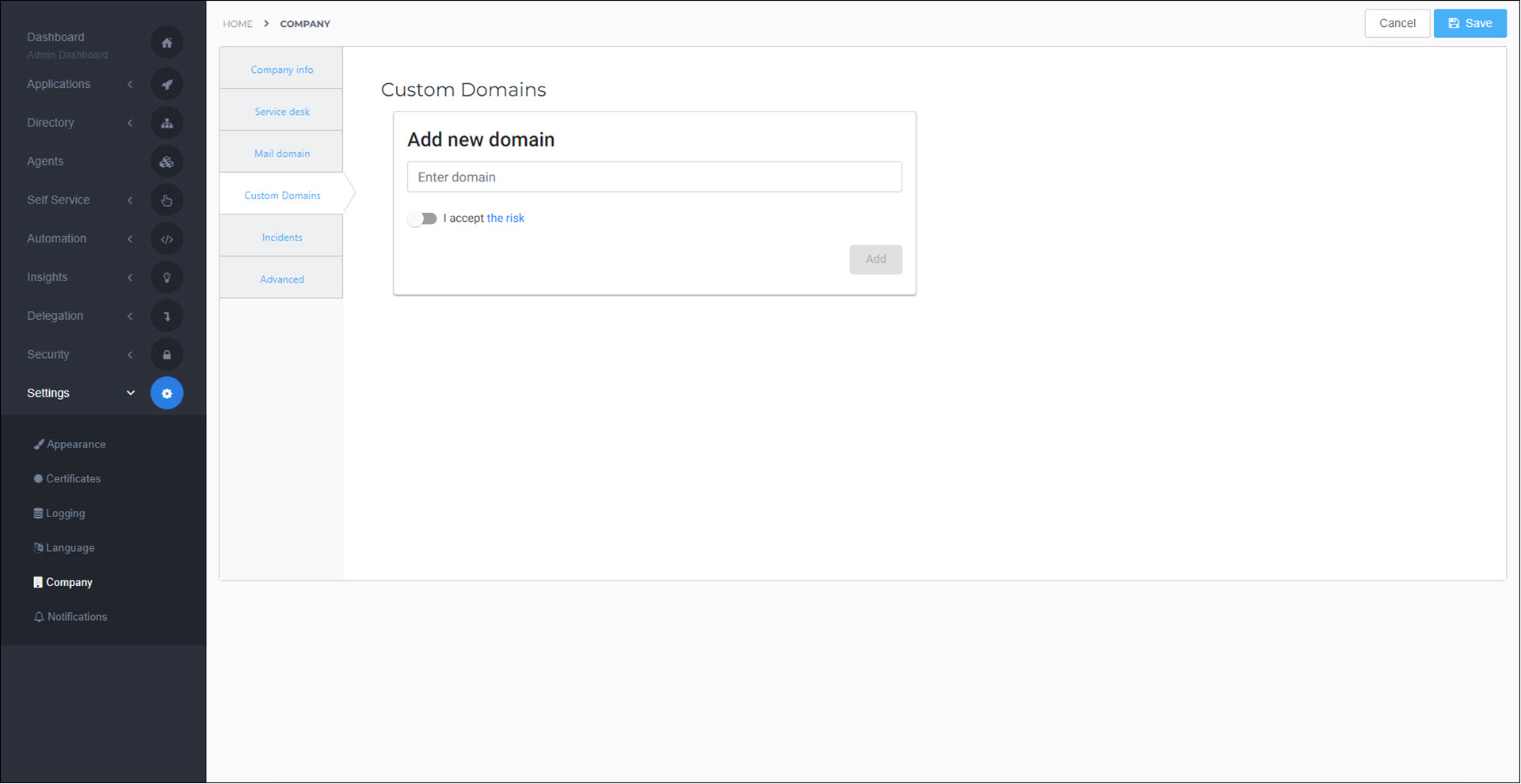
Task: Expand the Directory menu chevron
Action: (x=130, y=123)
